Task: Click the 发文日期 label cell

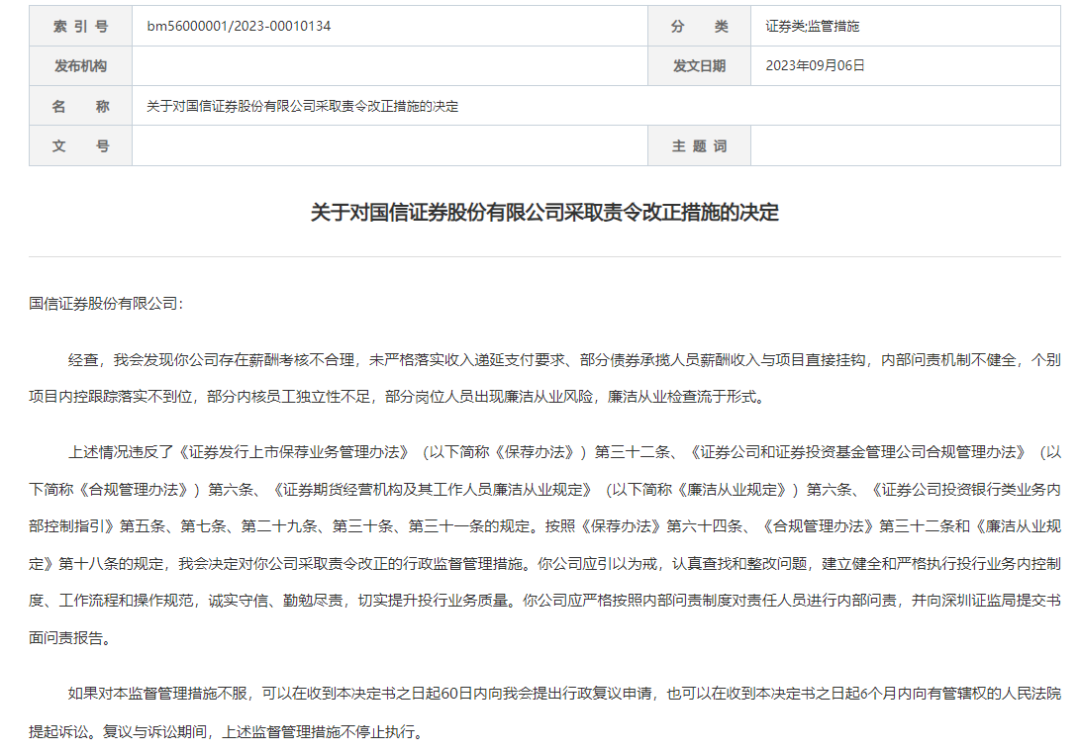Action: [699, 66]
